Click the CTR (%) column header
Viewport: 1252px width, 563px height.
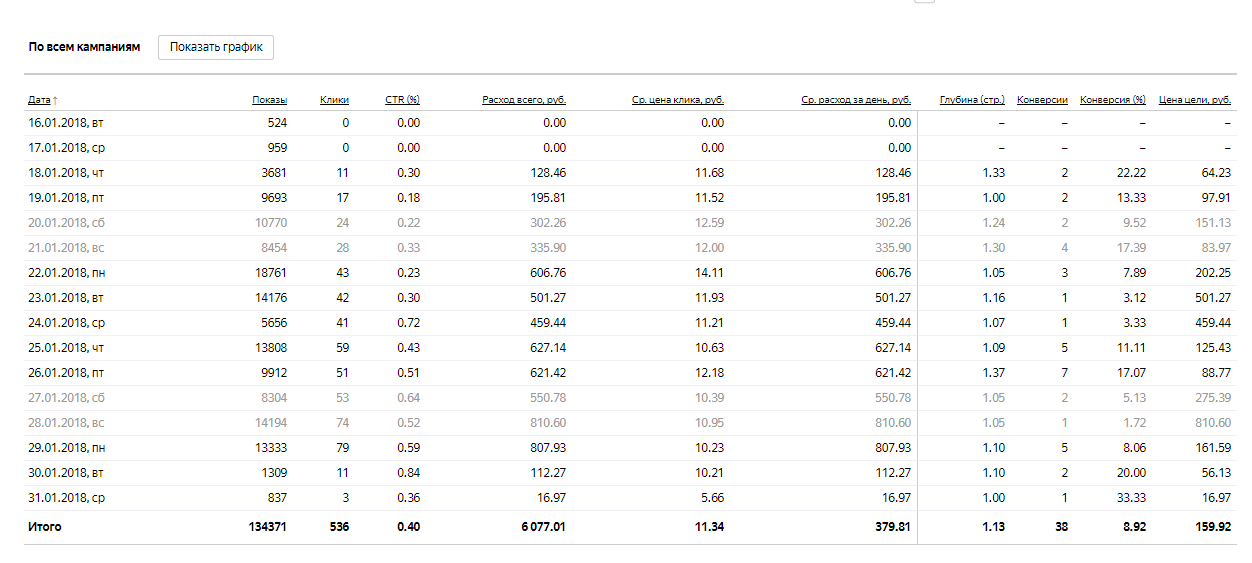402,100
